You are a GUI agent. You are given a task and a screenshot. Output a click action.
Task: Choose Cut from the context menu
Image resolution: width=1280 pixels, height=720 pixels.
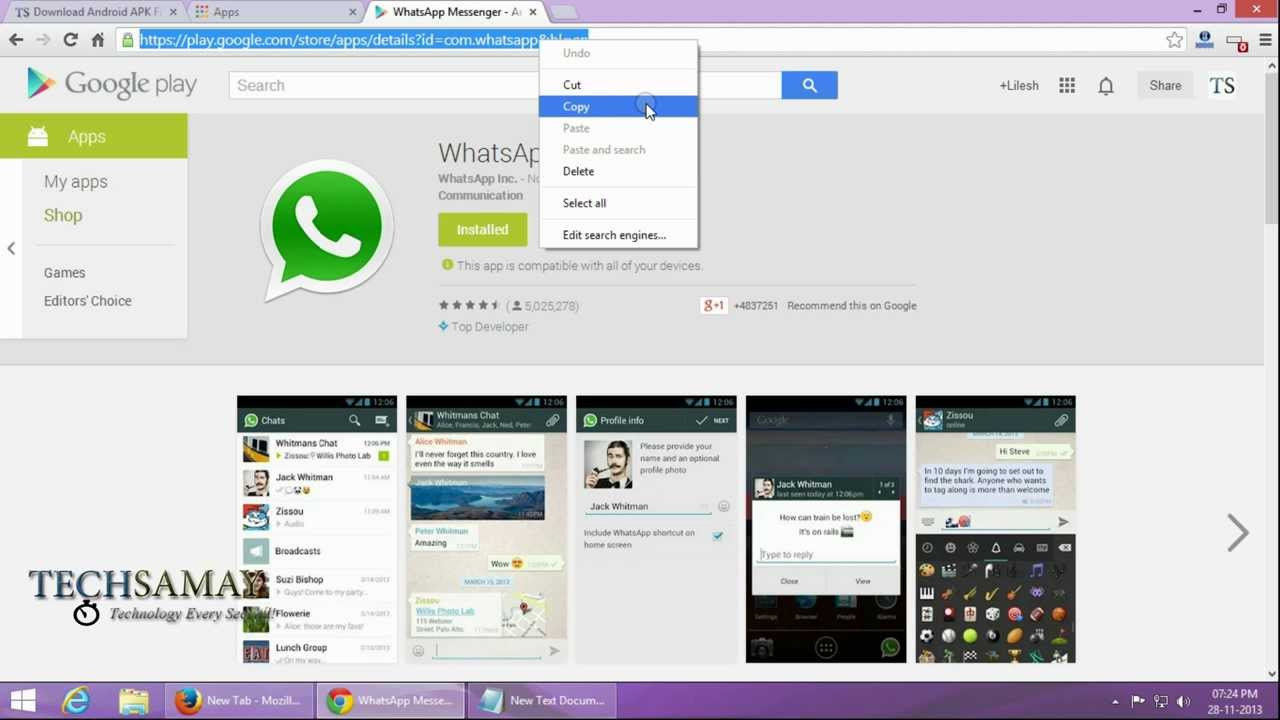pyautogui.click(x=618, y=85)
